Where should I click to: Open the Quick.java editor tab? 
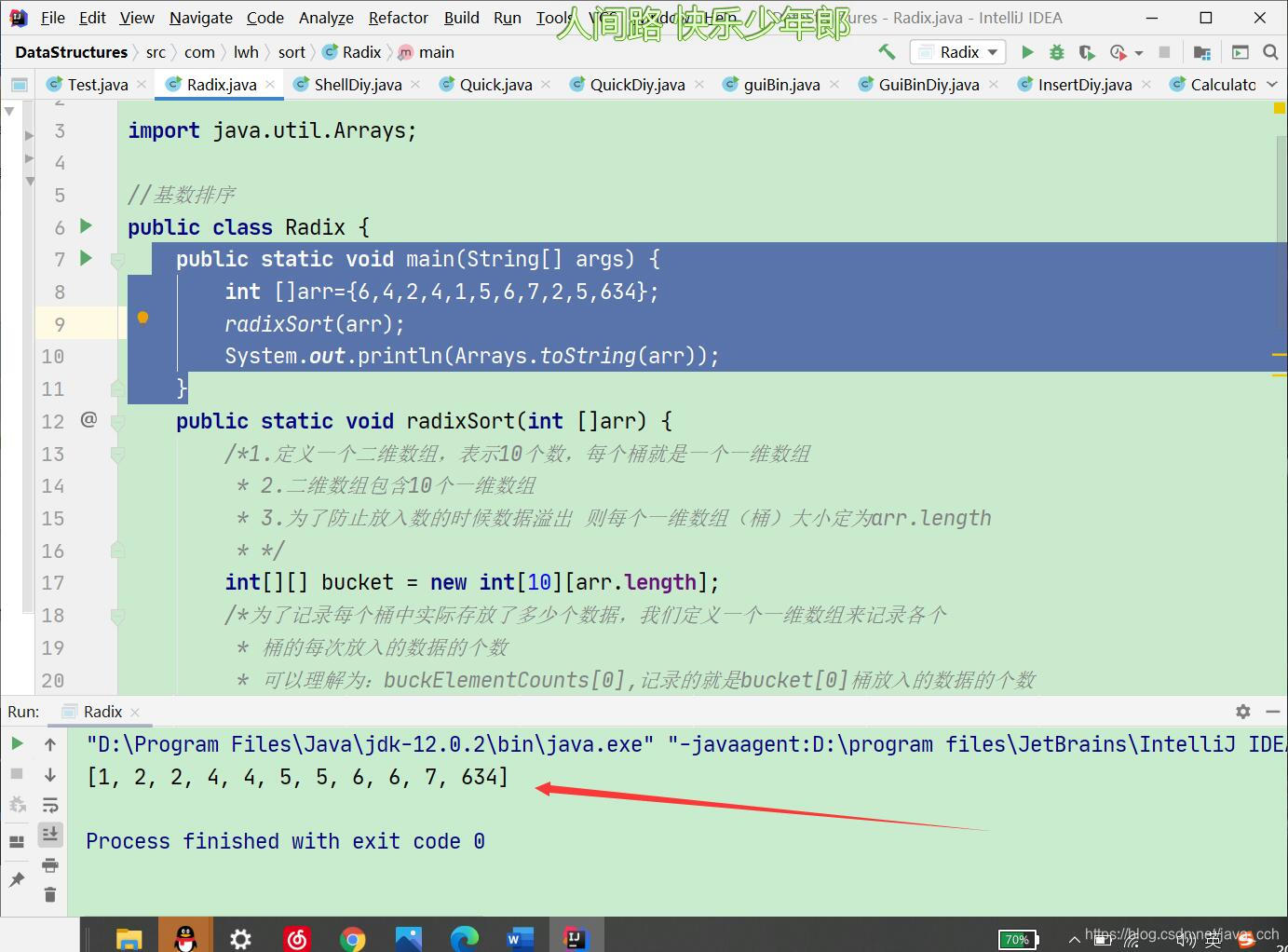[x=495, y=85]
